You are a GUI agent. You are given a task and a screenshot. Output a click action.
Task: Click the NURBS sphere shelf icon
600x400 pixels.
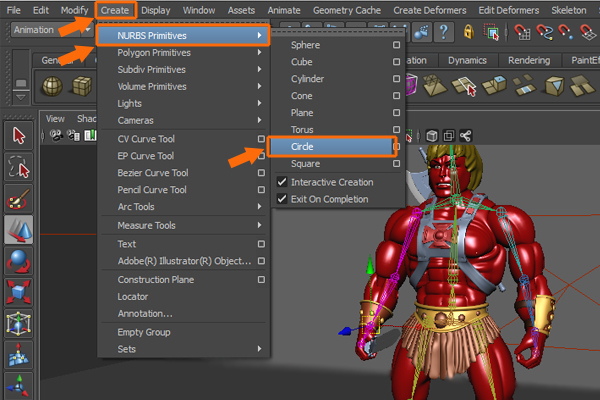pos(51,88)
